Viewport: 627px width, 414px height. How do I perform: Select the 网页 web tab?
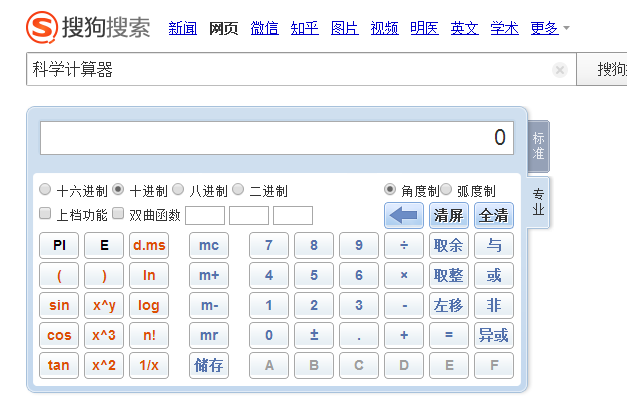click(224, 28)
